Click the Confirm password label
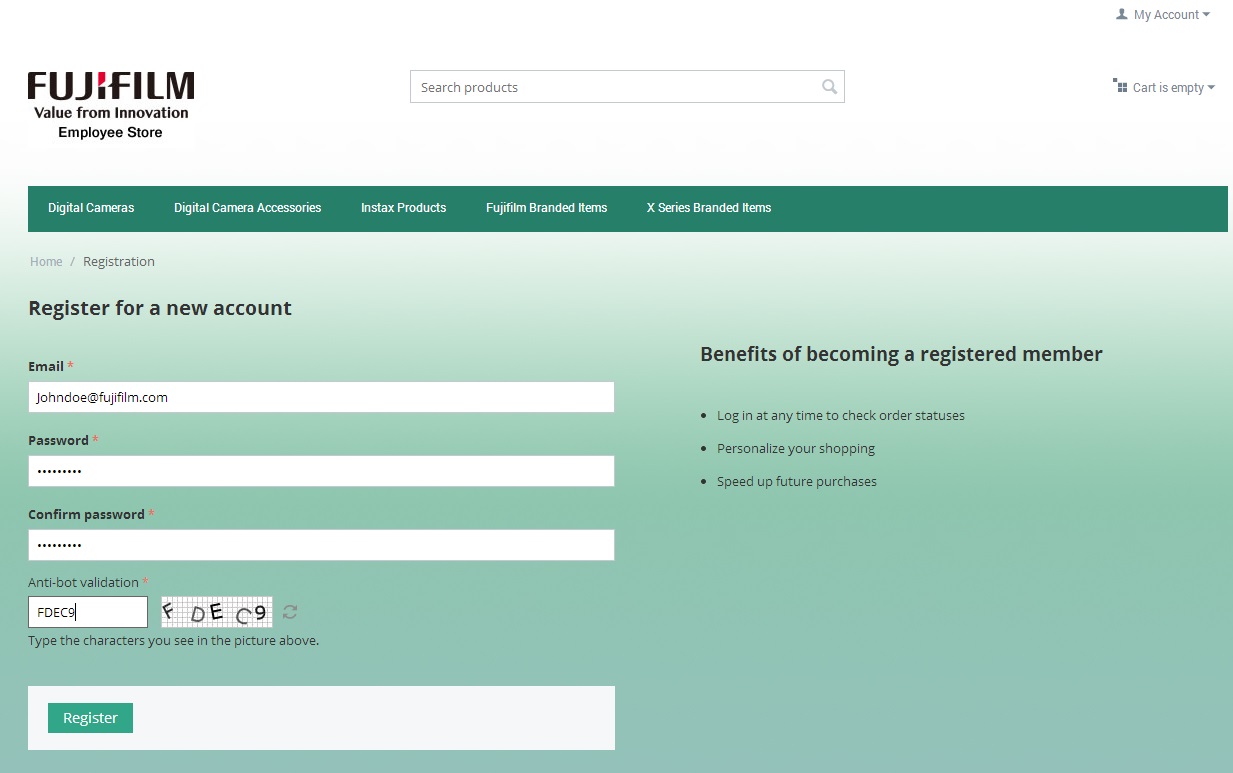 (x=86, y=515)
